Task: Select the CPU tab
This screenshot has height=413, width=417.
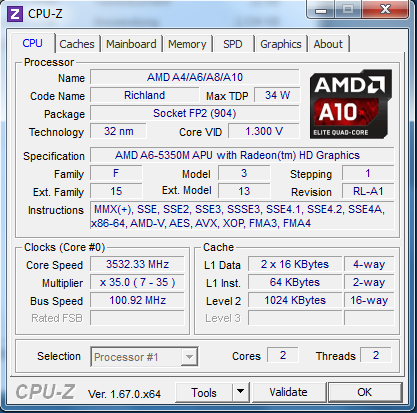Action: pos(33,43)
